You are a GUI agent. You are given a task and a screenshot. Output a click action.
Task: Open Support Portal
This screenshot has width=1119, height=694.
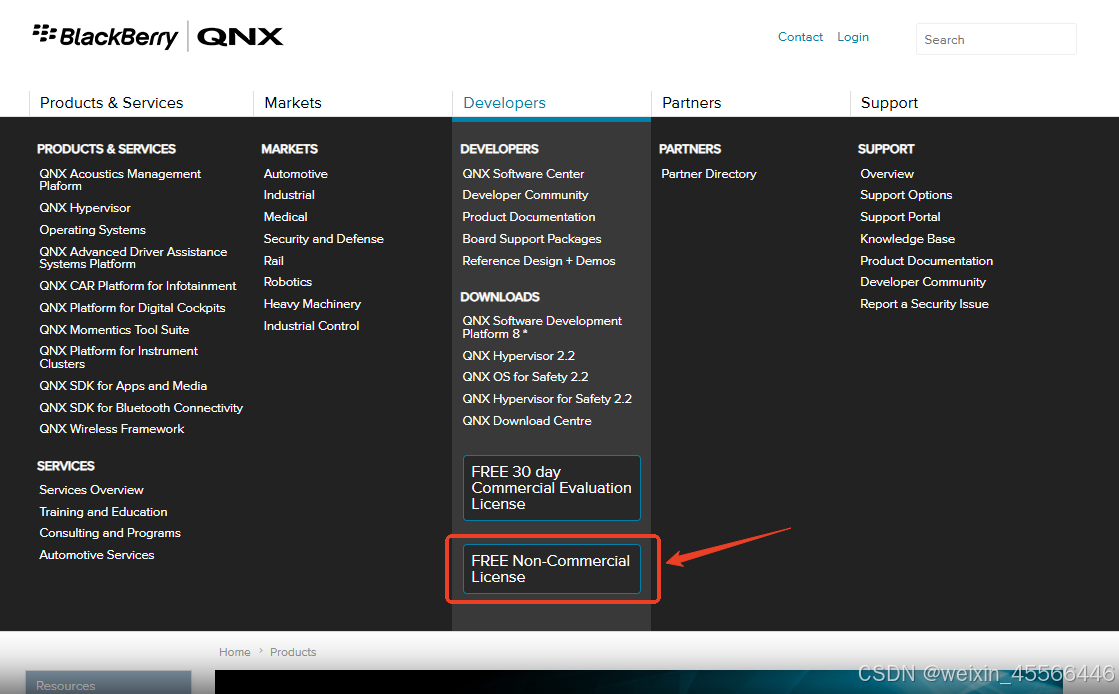900,216
